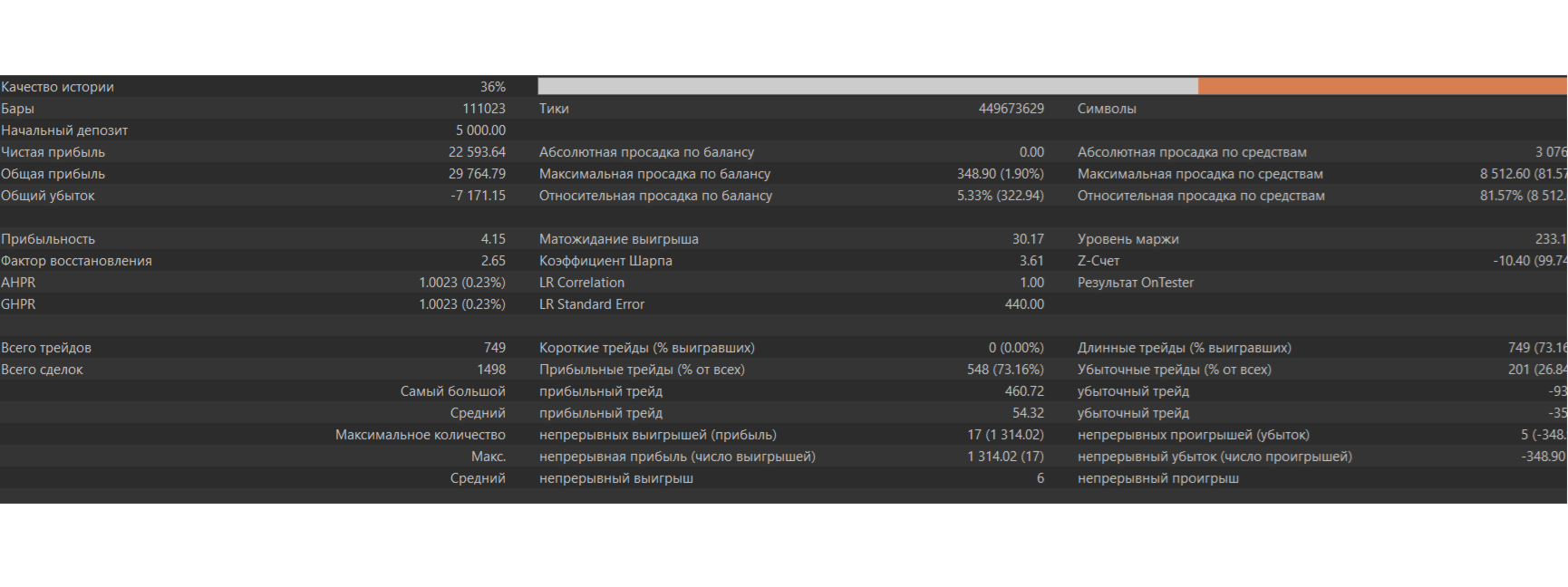Click the gross loss value -7 171.15
Screen dimensions: 1568x587
tap(479, 196)
